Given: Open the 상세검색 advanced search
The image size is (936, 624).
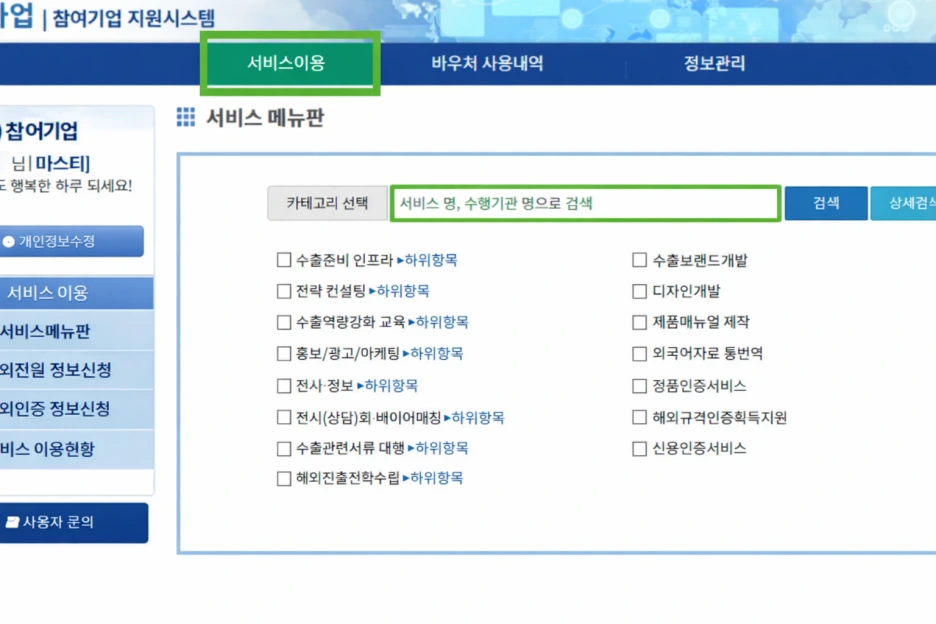Looking at the screenshot, I should pyautogui.click(x=912, y=203).
